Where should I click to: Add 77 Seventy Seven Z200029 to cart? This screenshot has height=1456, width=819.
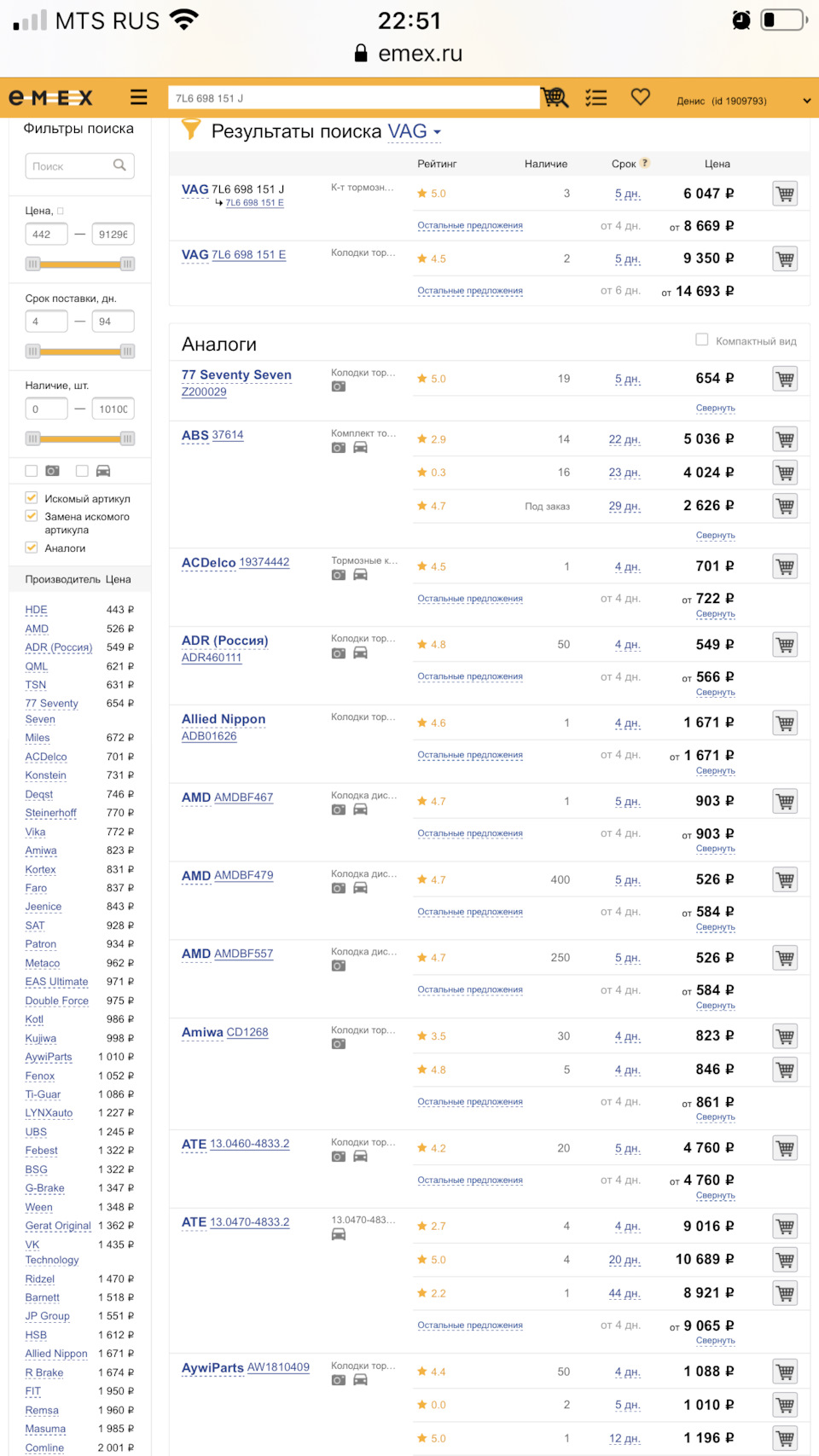[x=785, y=379]
